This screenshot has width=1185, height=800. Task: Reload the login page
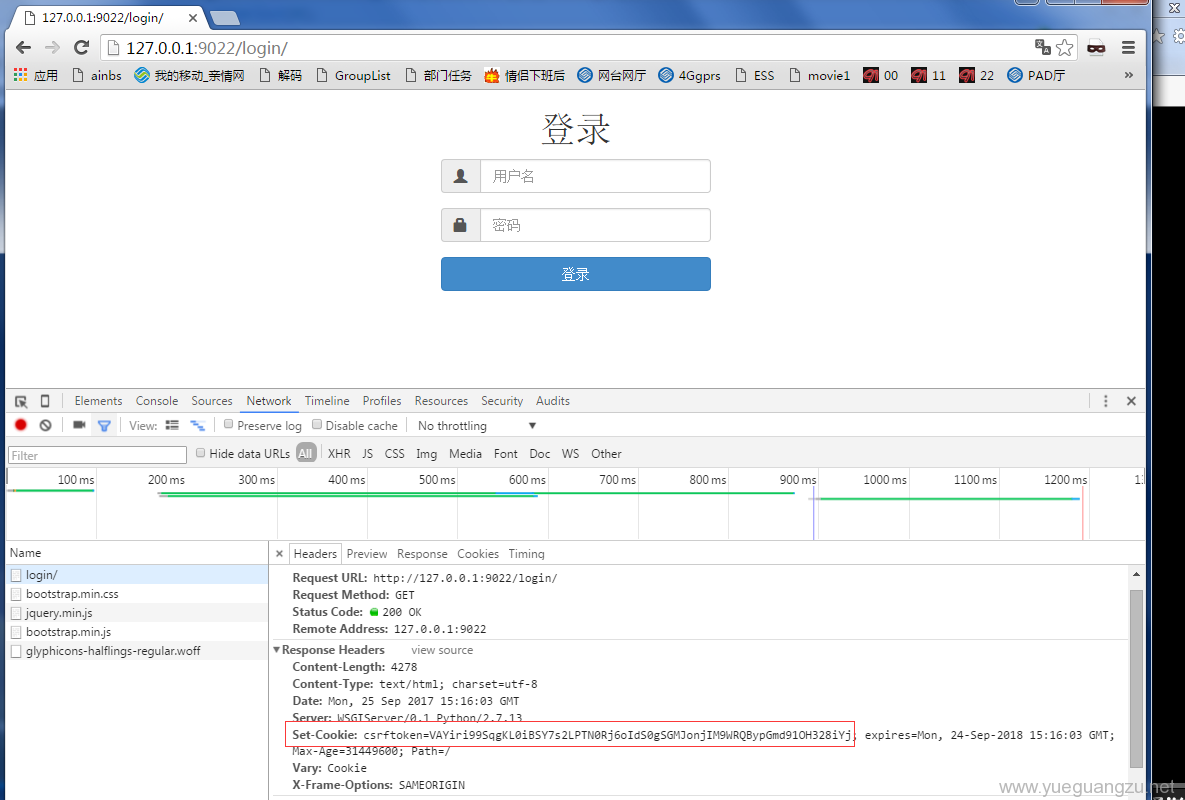pyautogui.click(x=82, y=48)
